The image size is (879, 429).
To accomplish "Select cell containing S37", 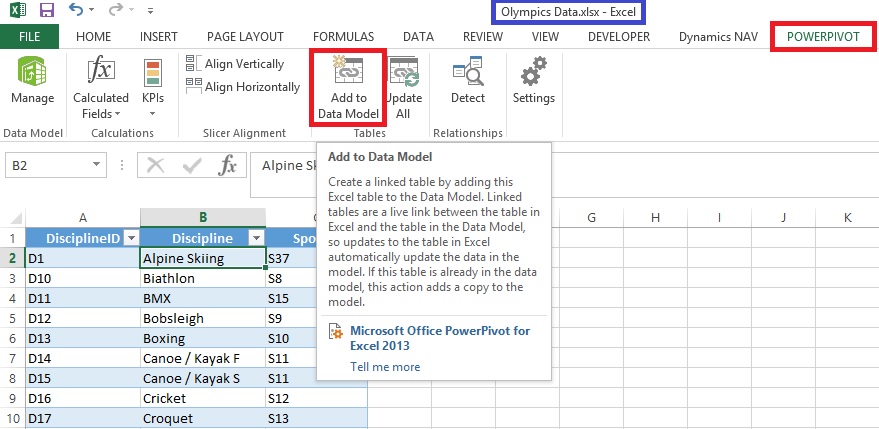I will pyautogui.click(x=291, y=258).
